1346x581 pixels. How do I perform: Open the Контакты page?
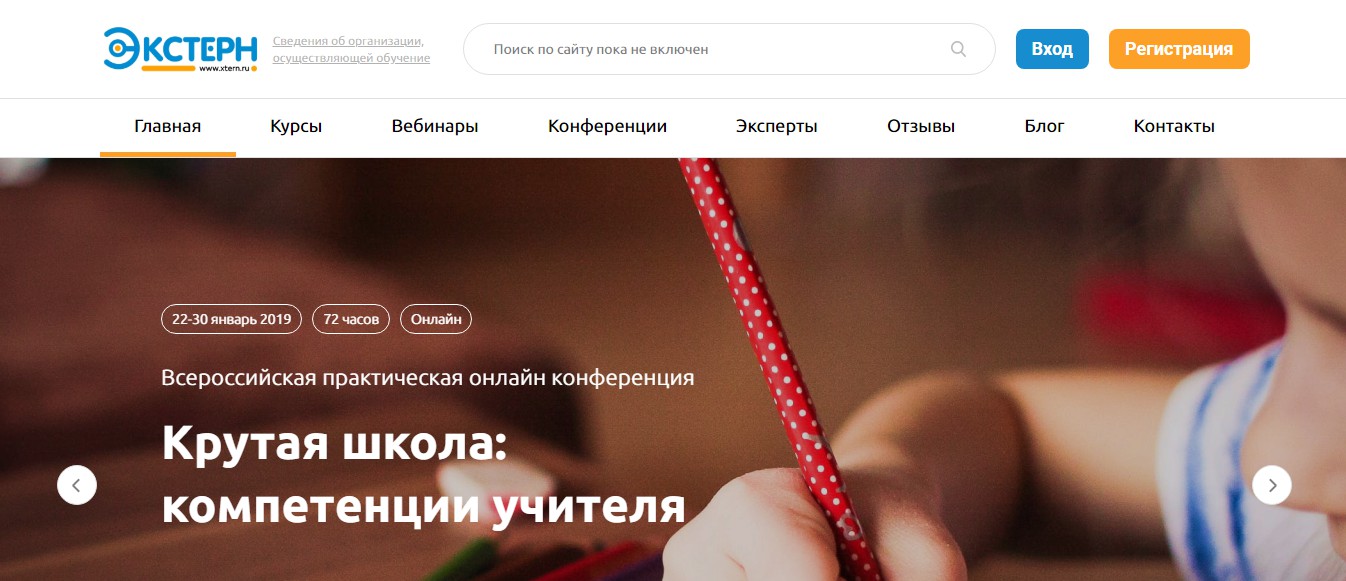(1174, 127)
